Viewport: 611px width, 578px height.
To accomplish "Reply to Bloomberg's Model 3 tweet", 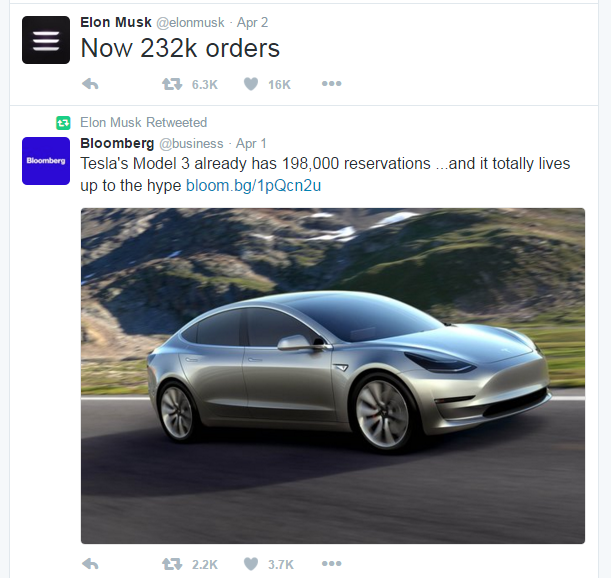I will point(90,564).
